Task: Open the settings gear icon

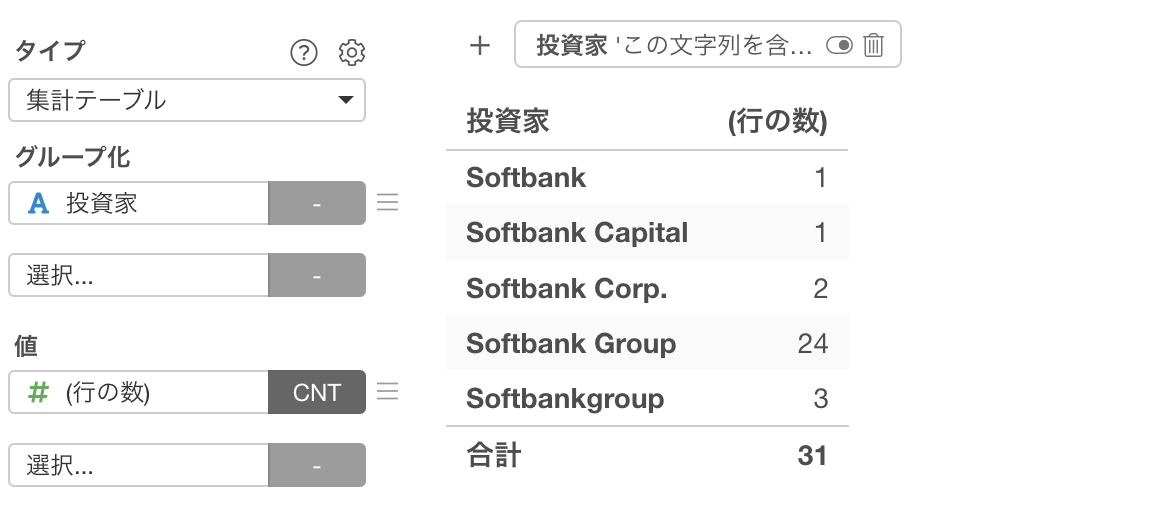Action: [x=352, y=52]
